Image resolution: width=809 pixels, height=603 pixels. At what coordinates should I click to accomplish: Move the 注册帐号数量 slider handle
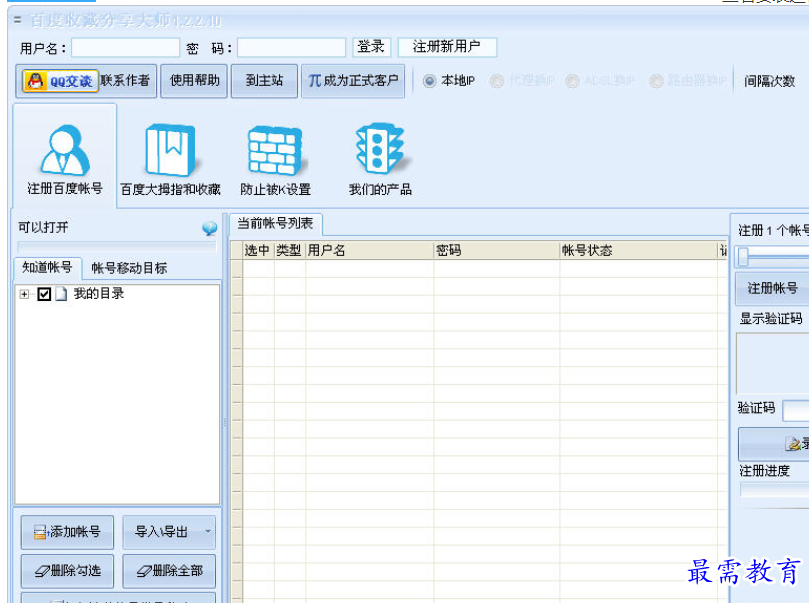pos(743,256)
